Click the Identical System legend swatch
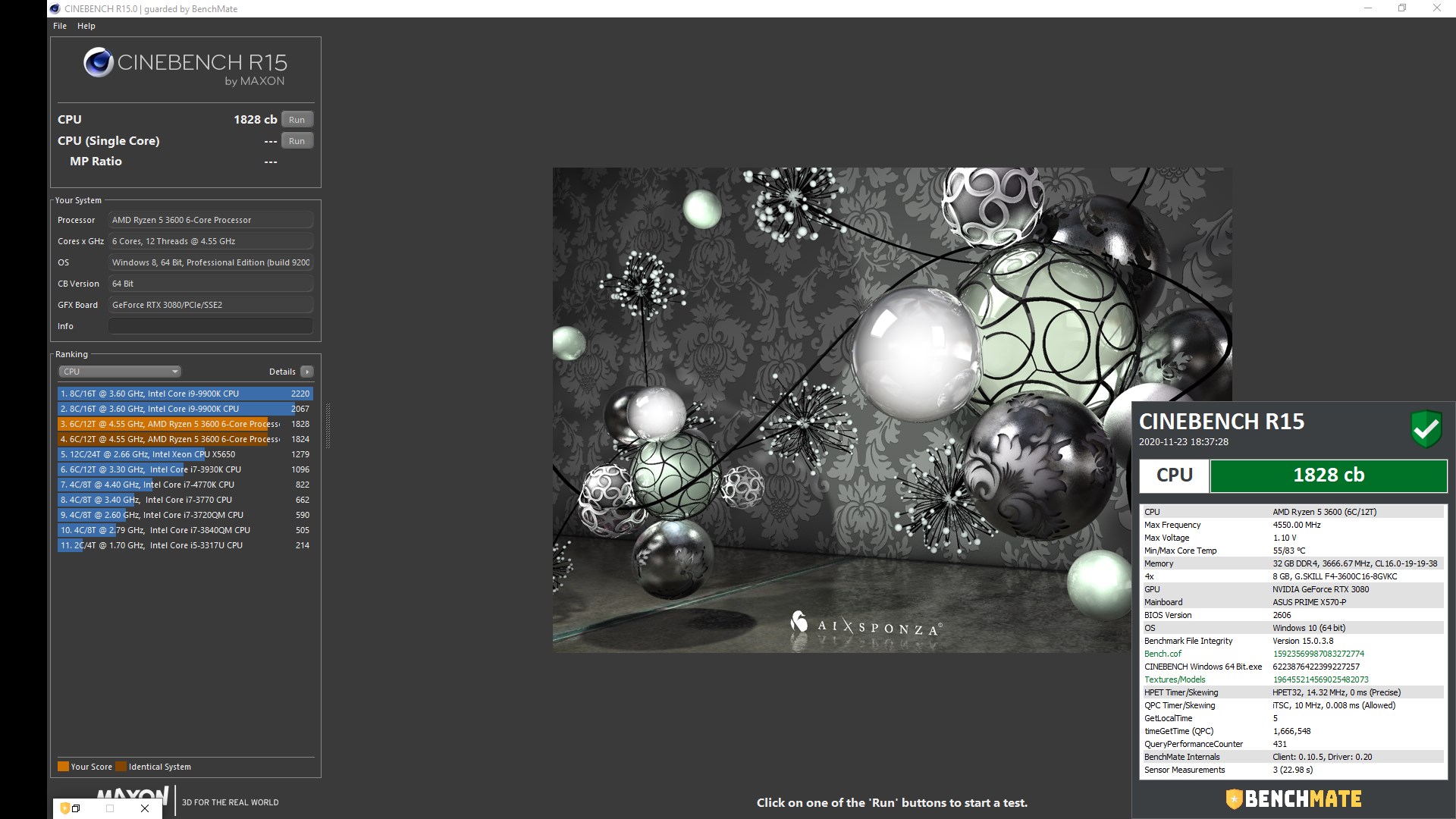Image resolution: width=1456 pixels, height=819 pixels. click(x=121, y=767)
